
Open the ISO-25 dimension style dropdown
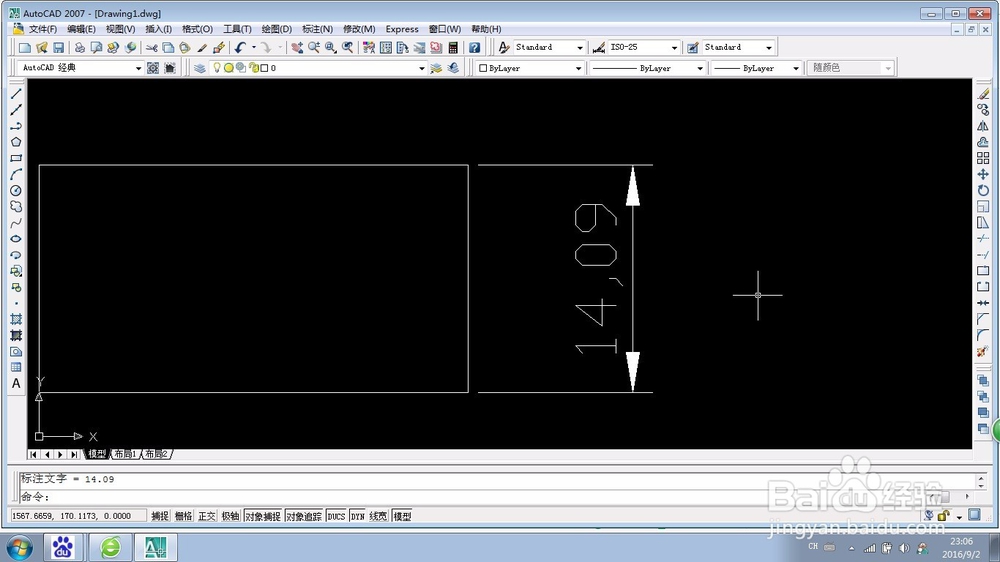pyautogui.click(x=674, y=47)
